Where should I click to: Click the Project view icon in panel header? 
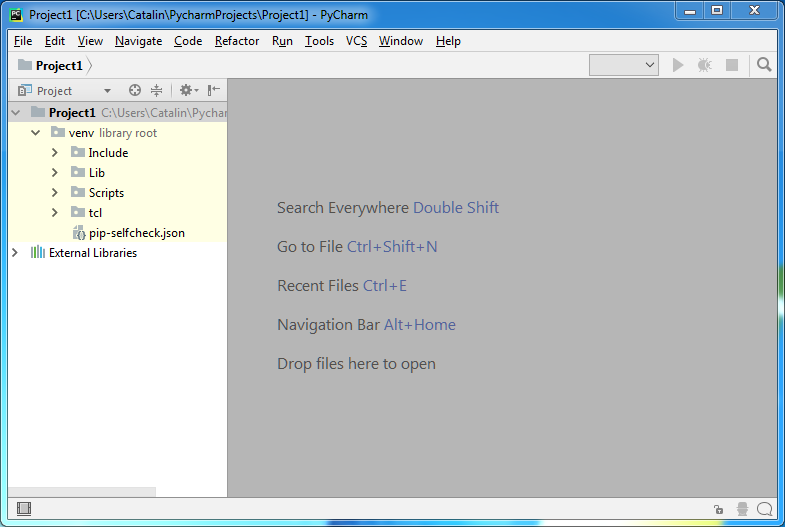tap(25, 90)
